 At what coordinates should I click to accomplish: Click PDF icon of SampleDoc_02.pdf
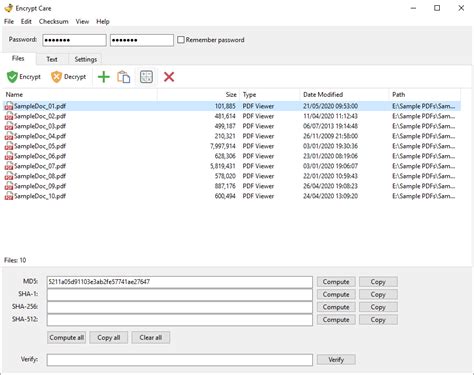tap(9, 116)
